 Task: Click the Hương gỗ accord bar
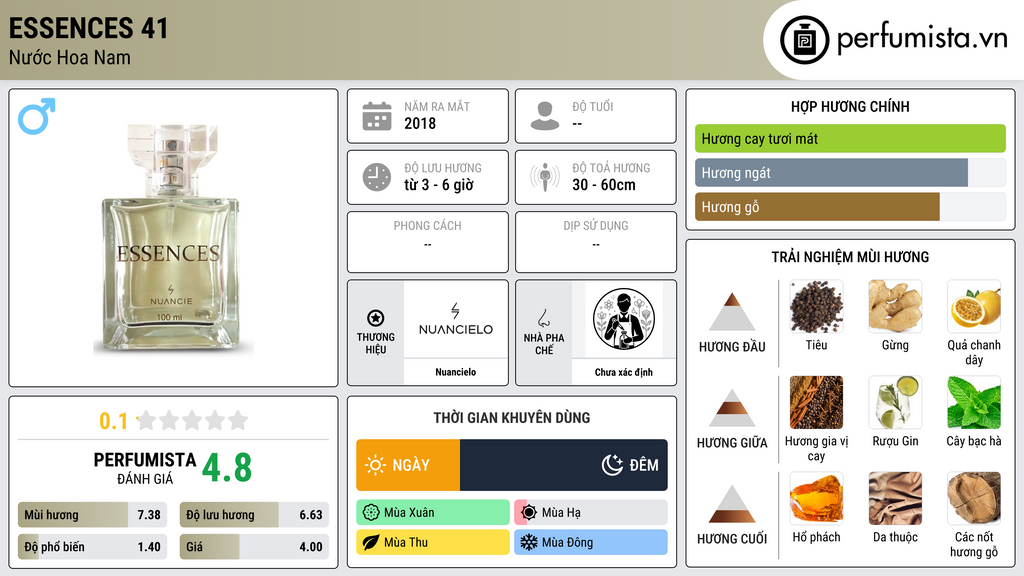click(817, 206)
